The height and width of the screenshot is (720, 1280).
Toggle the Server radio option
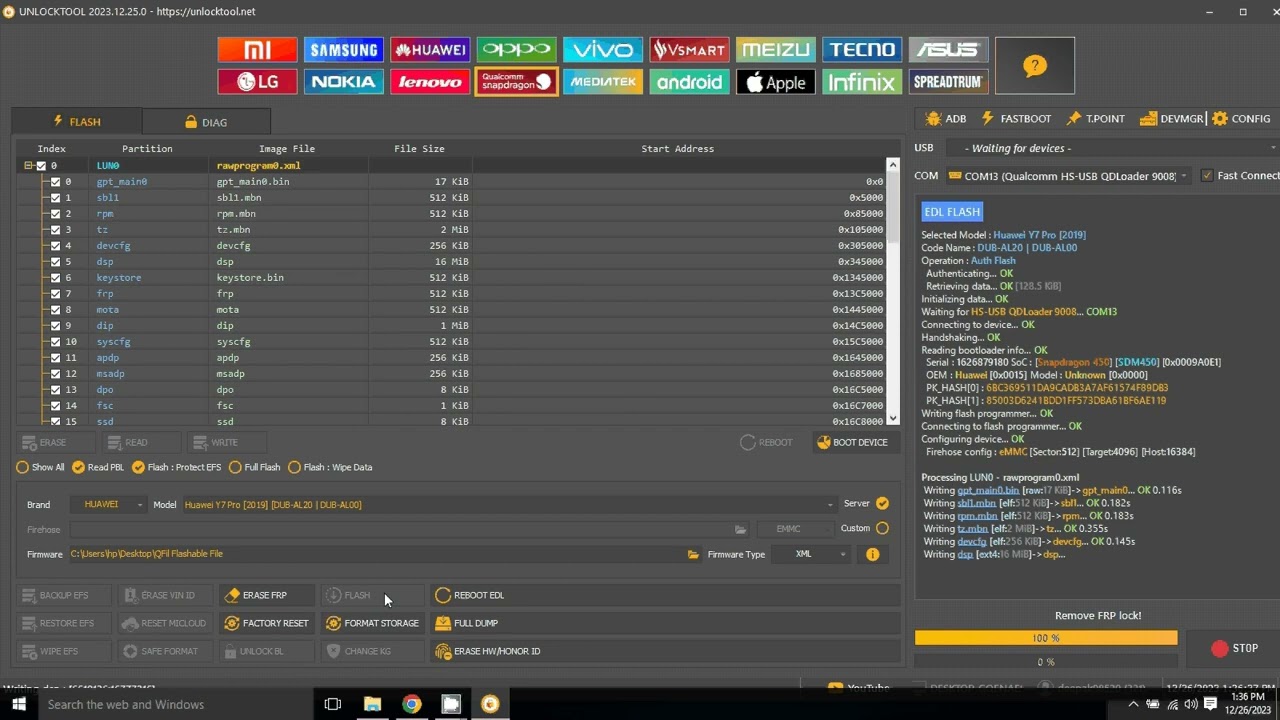882,504
